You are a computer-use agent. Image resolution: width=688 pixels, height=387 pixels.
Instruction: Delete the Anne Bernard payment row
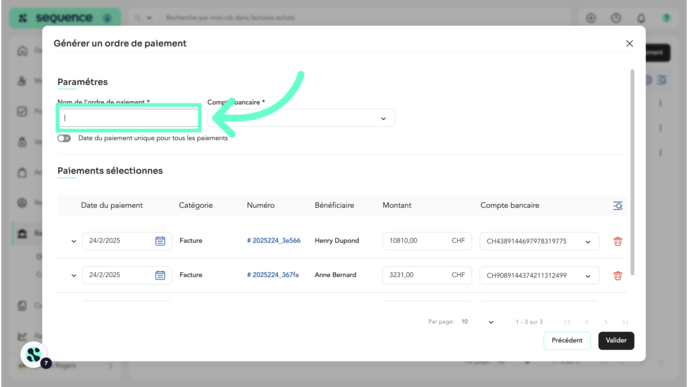(x=618, y=276)
